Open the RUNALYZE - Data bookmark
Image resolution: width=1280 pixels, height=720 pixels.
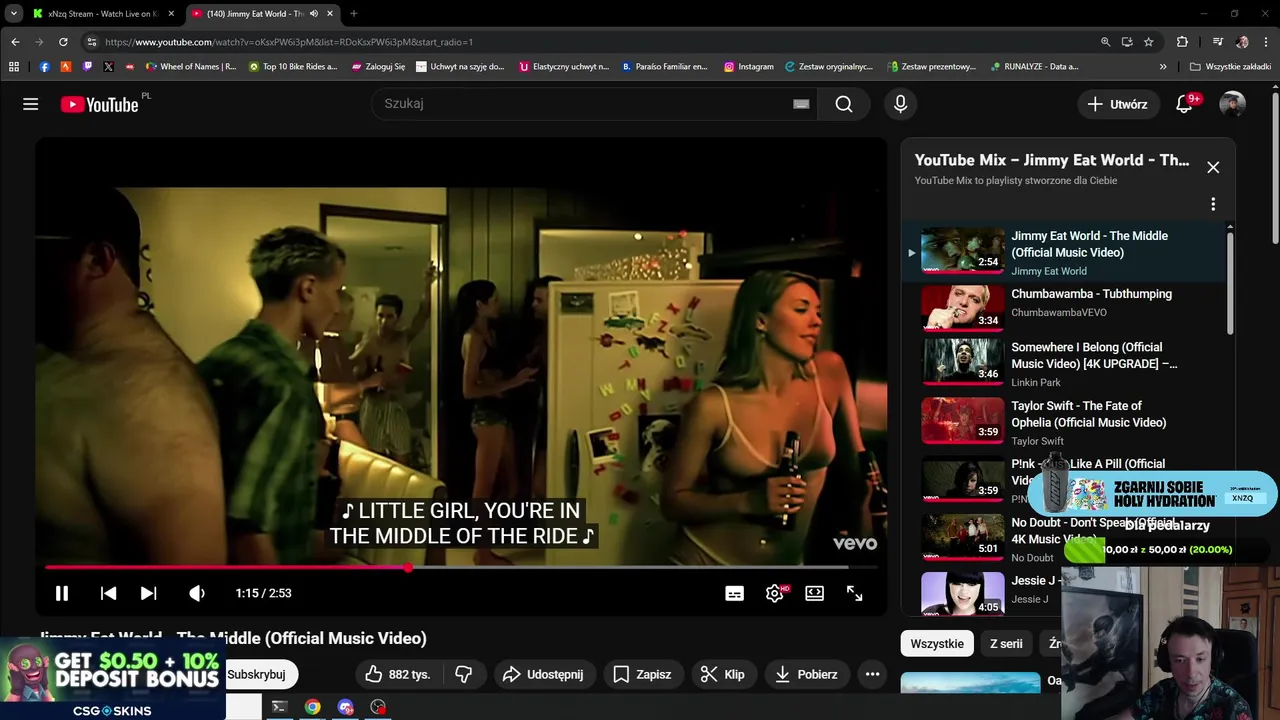tap(1034, 67)
